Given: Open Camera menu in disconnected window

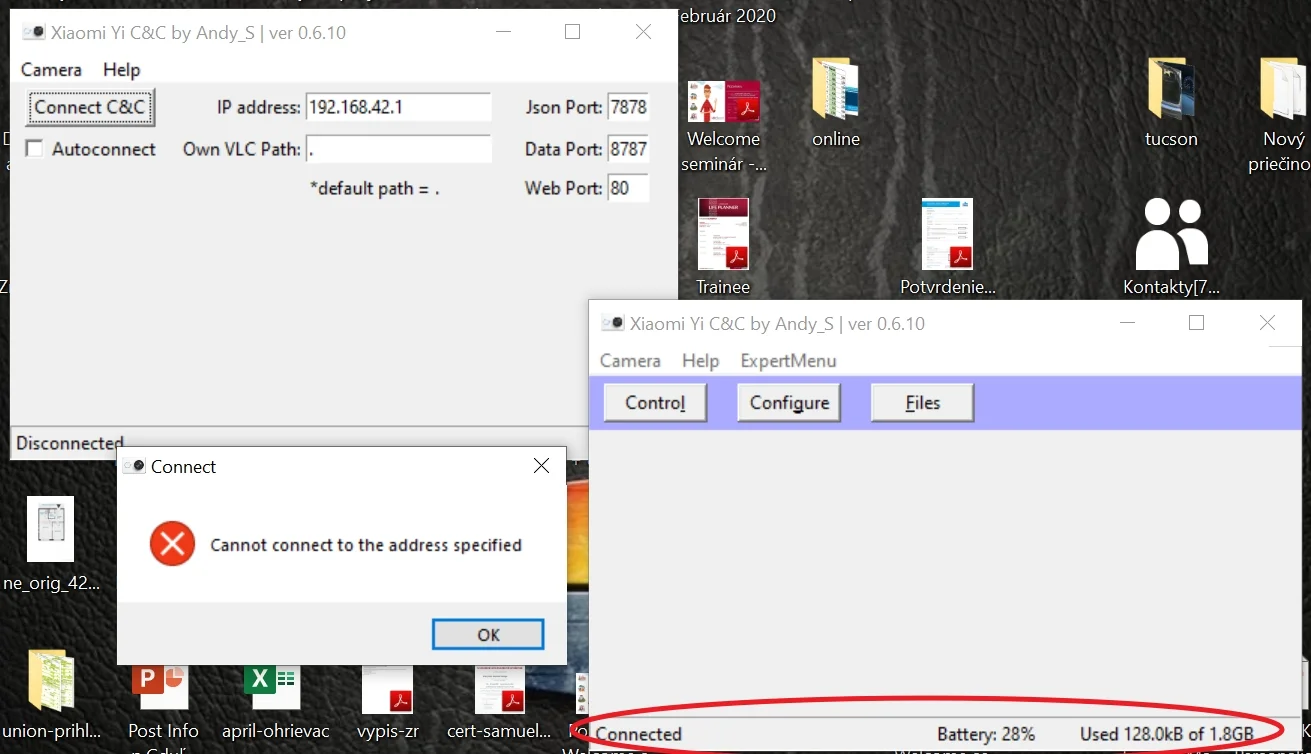Looking at the screenshot, I should click(51, 70).
